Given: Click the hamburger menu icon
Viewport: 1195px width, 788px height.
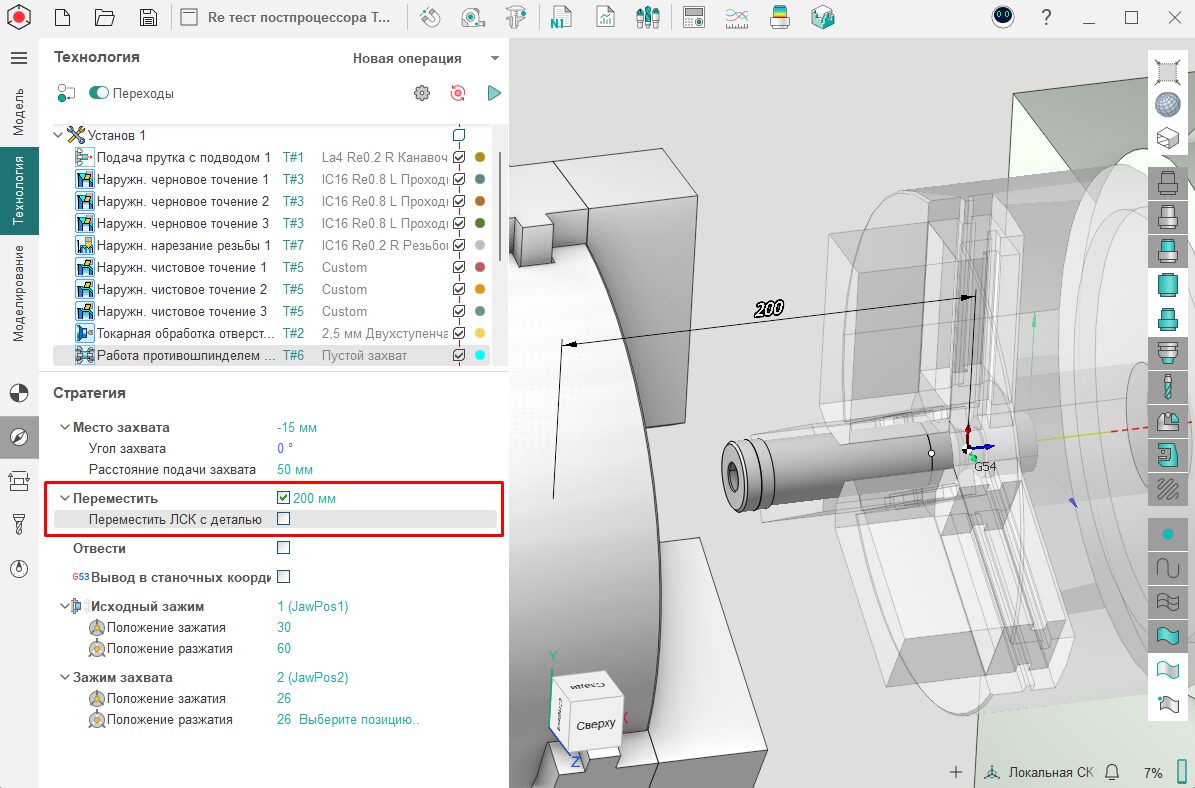Looking at the screenshot, I should click(x=19, y=58).
